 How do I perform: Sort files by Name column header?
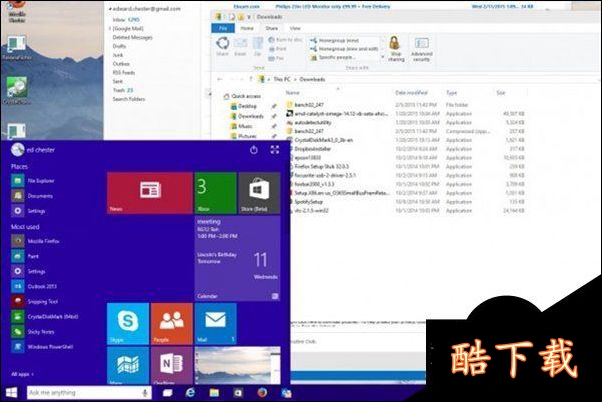coord(292,93)
